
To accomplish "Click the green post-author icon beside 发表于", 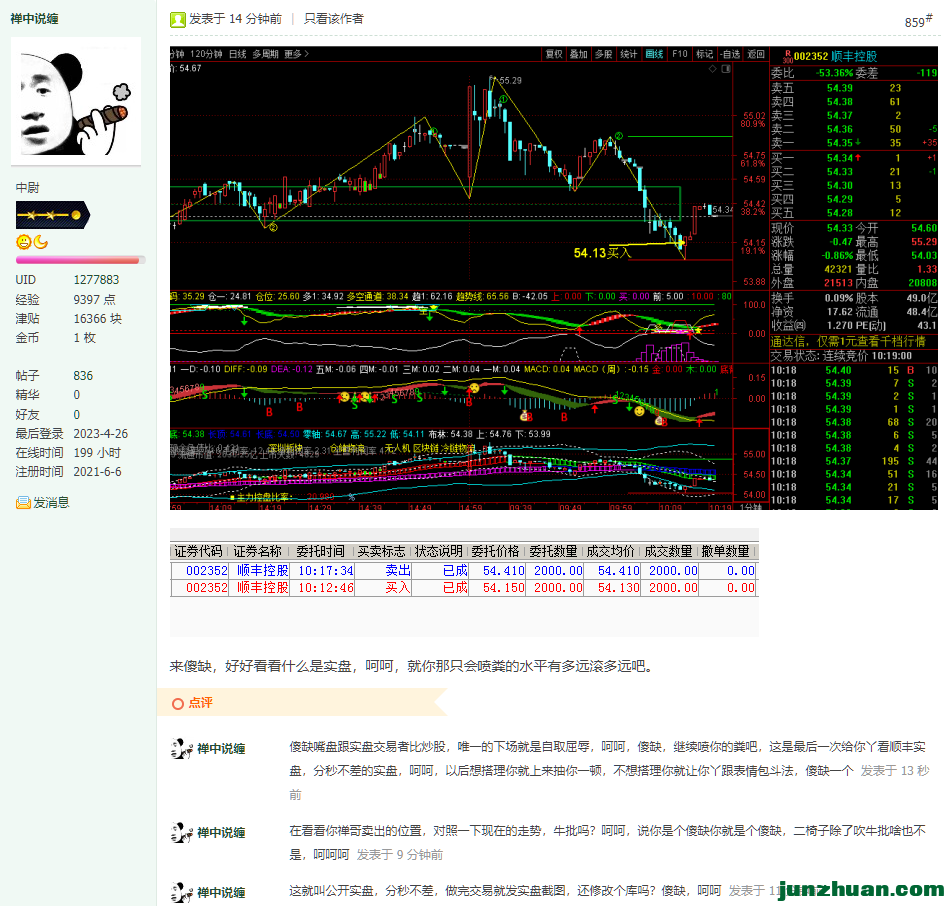I will coord(177,19).
